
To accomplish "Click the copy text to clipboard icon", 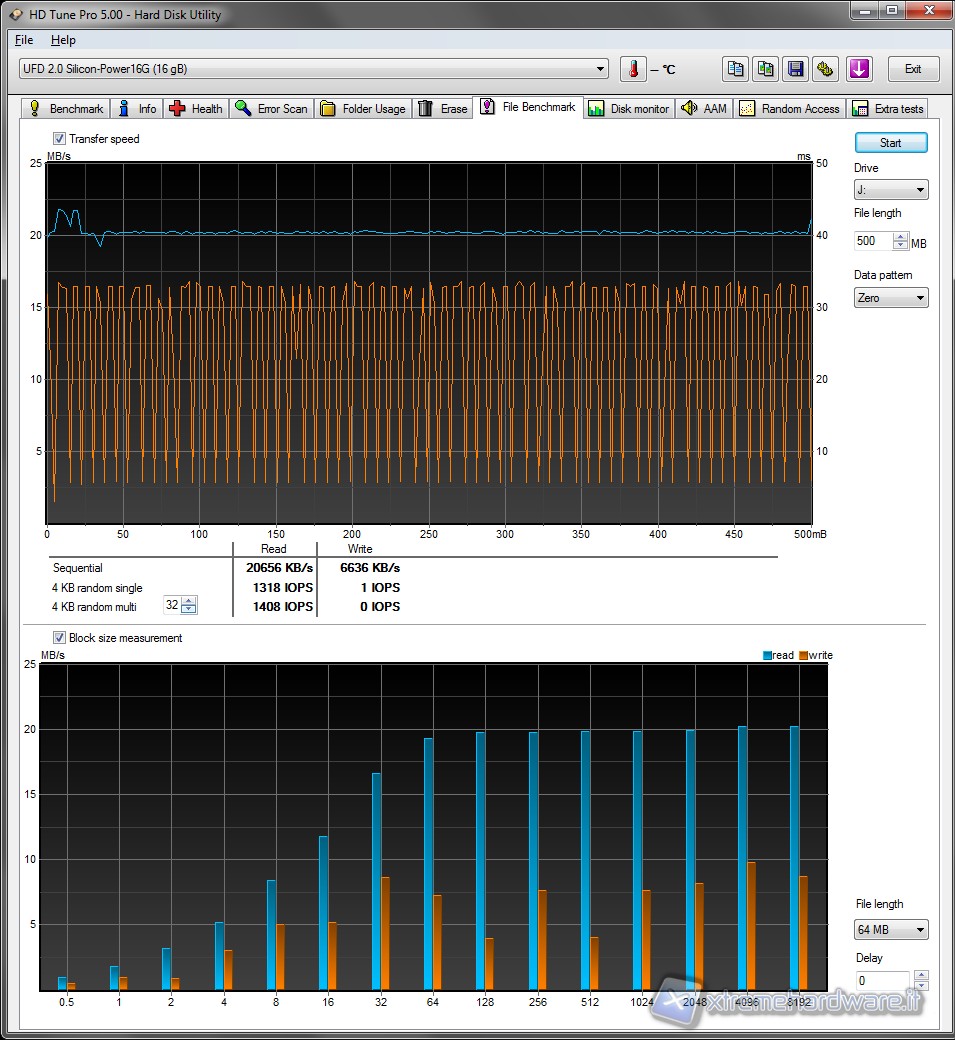I will pos(736,69).
